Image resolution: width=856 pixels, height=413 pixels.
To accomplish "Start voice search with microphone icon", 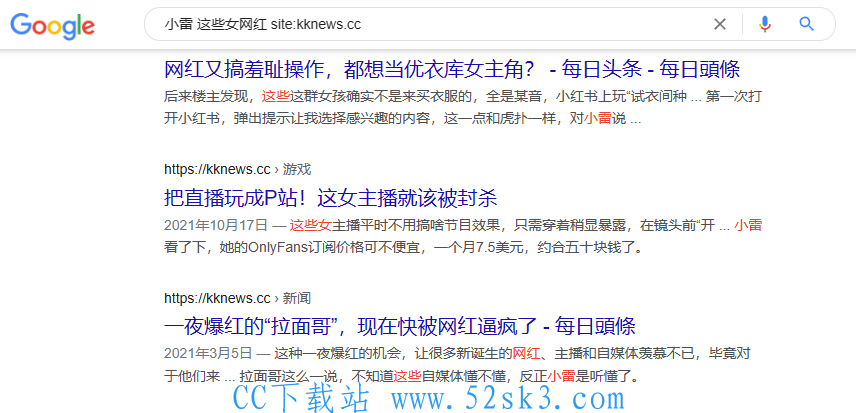I will 765,24.
